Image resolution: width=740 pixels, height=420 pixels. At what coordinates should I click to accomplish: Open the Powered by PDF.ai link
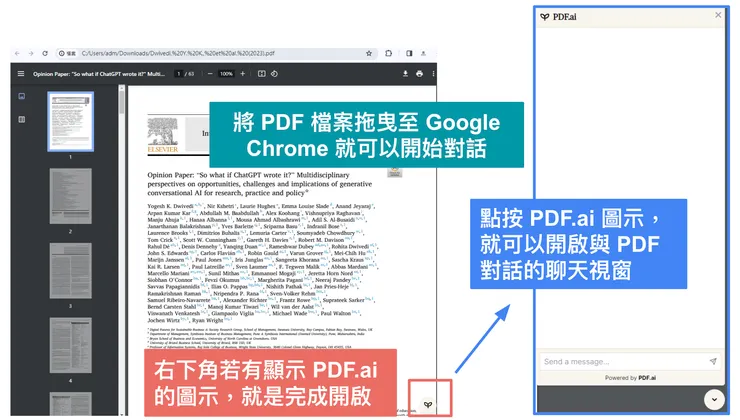coord(631,378)
